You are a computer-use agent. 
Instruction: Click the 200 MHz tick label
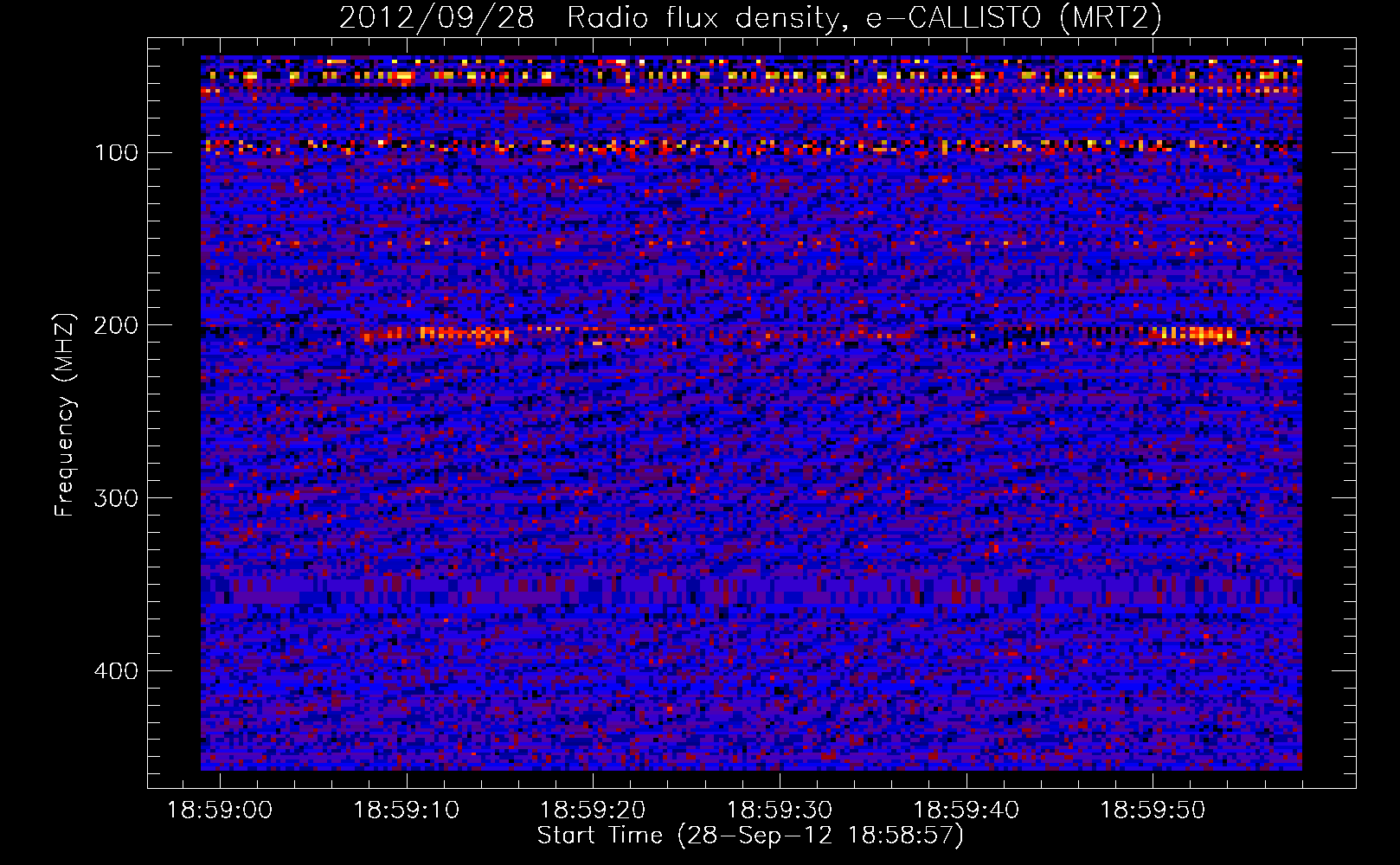[x=117, y=325]
